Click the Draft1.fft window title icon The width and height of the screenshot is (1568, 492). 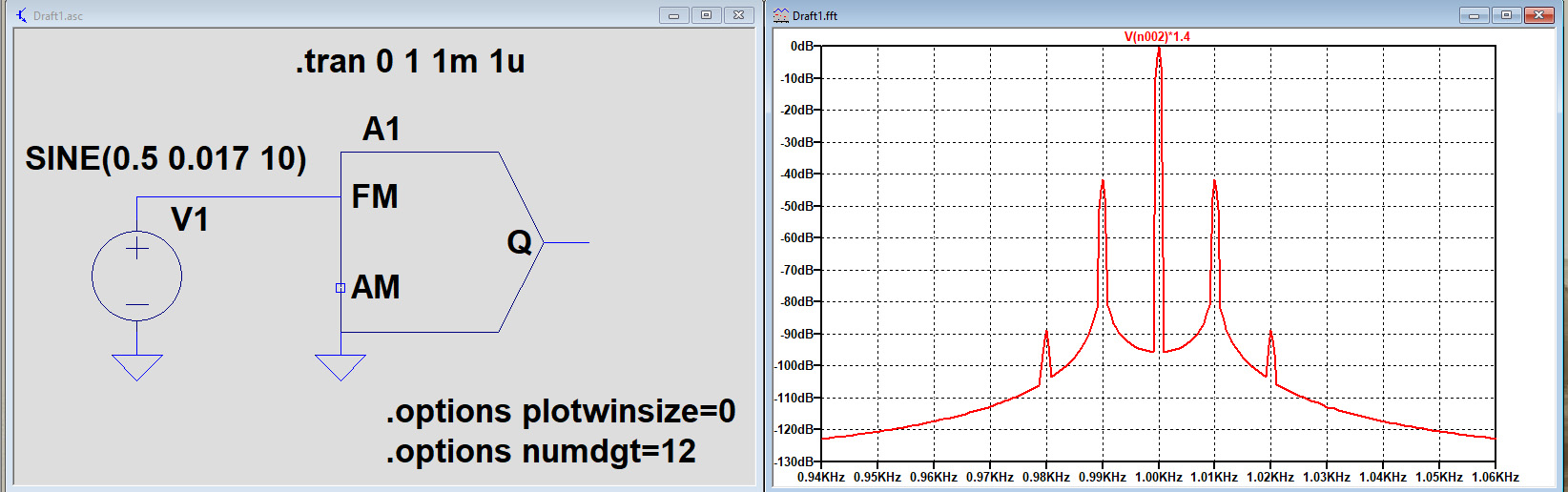[781, 15]
